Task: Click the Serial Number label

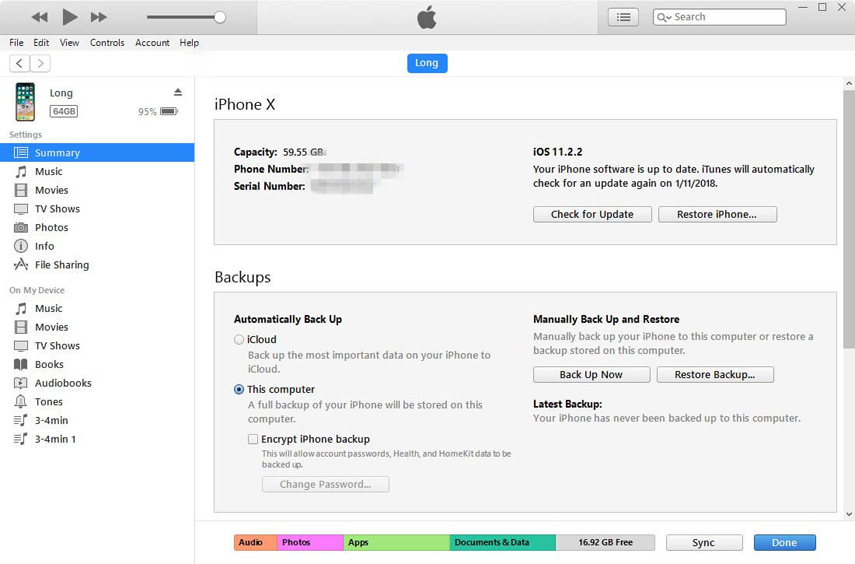Action: [x=269, y=187]
